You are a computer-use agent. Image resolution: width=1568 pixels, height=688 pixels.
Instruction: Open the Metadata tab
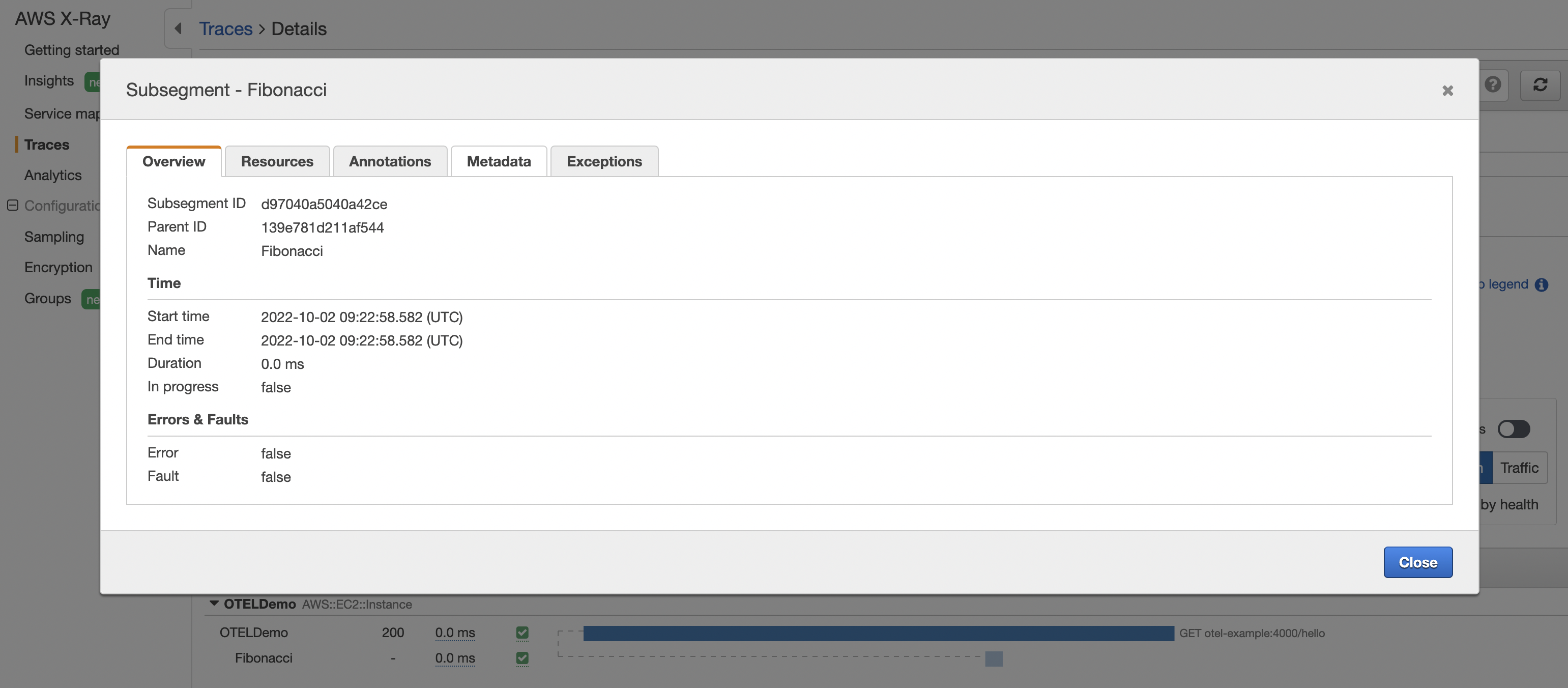[499, 161]
